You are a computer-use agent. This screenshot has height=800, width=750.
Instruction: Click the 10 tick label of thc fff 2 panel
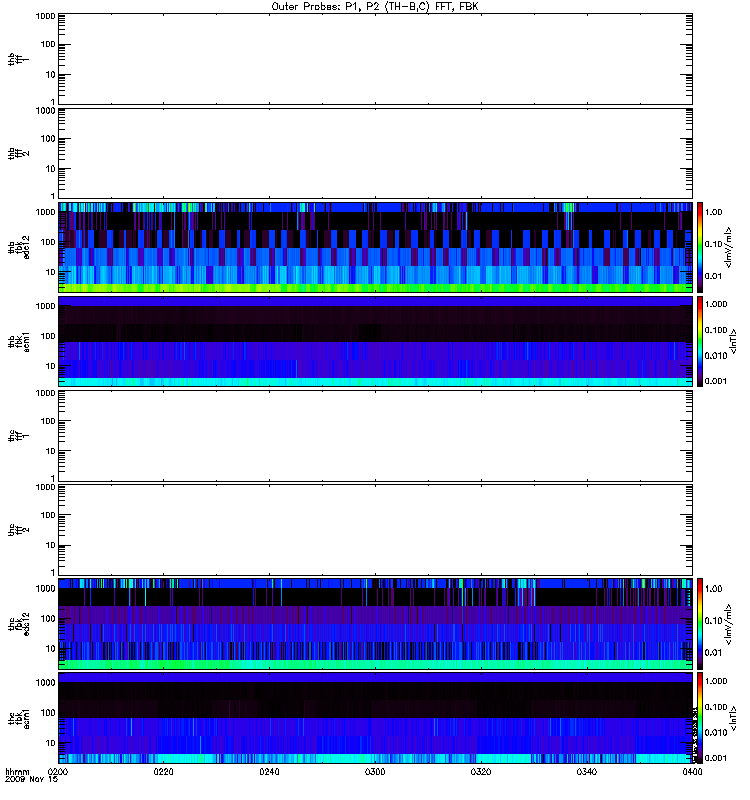click(51, 545)
